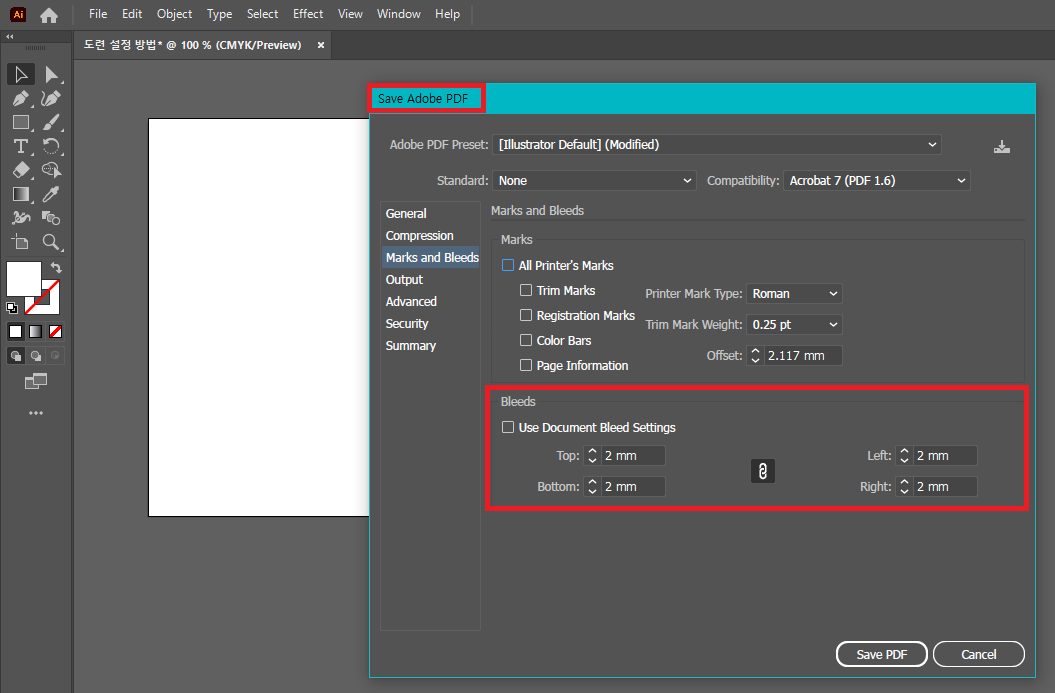
Task: Open Printer Mark Type dropdown
Action: (794, 293)
